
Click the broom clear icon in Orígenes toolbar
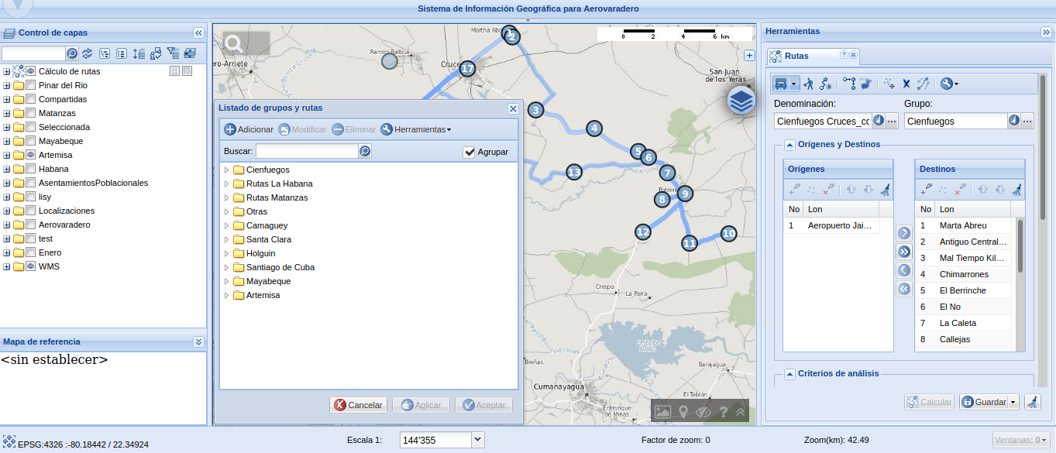887,189
